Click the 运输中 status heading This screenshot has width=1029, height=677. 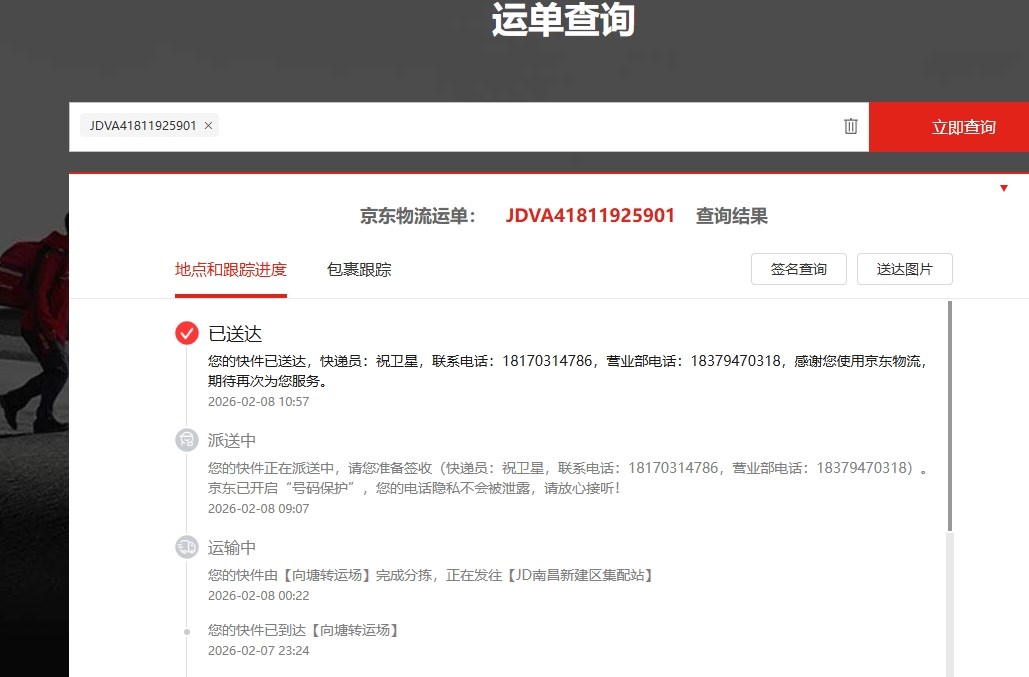(232, 548)
